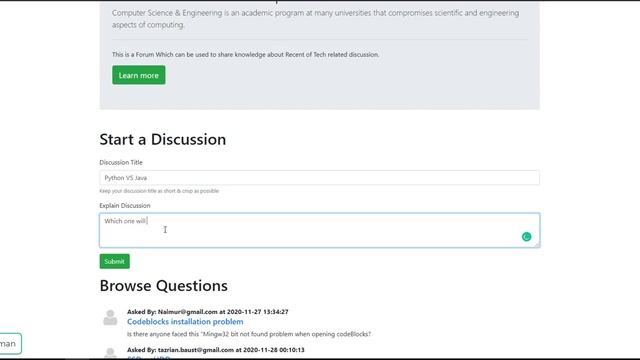
Task: Open the Codeblocks installation problem question
Action: [185, 322]
